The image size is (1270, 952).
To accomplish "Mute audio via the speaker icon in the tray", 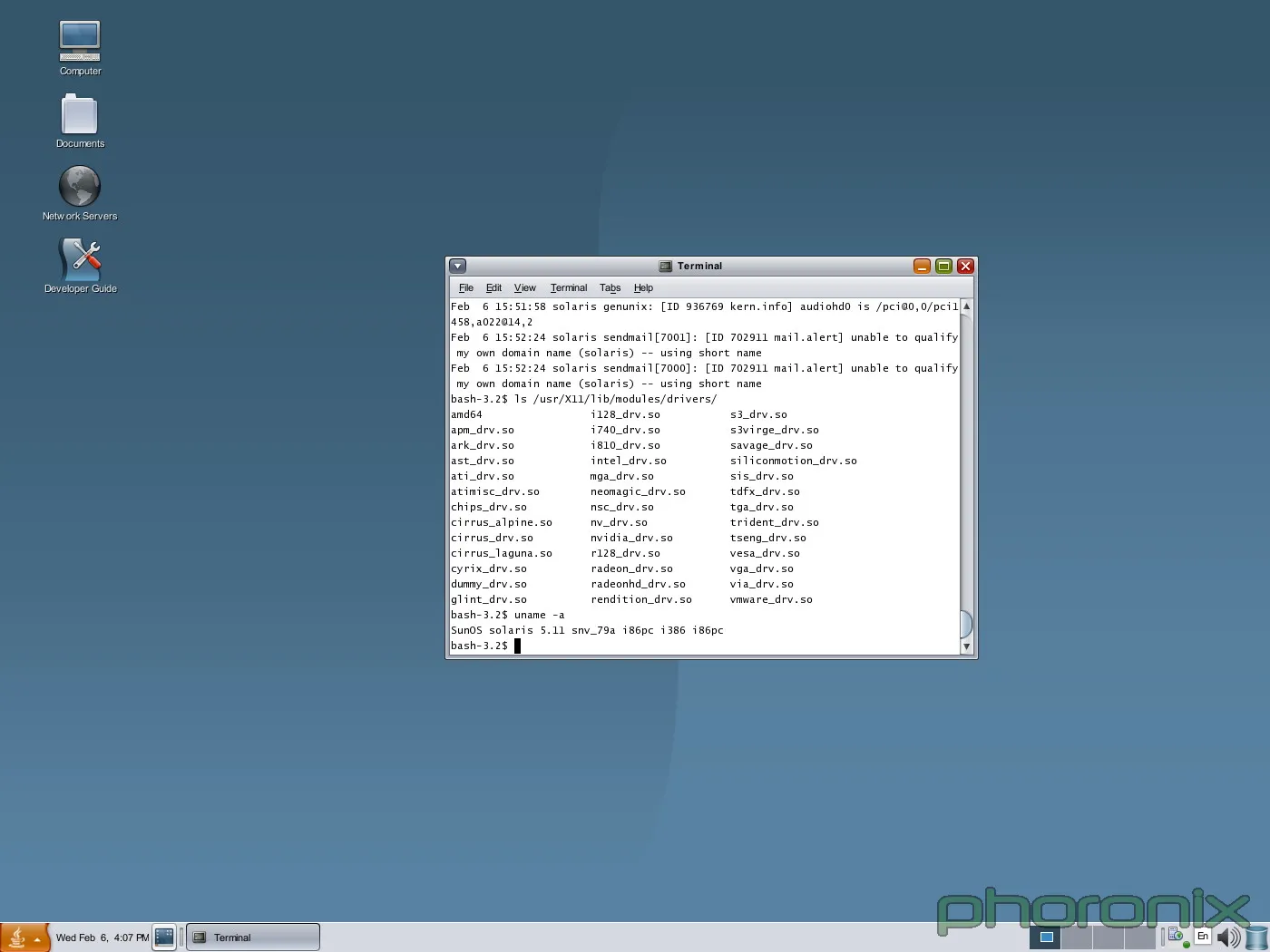I will point(1227,937).
